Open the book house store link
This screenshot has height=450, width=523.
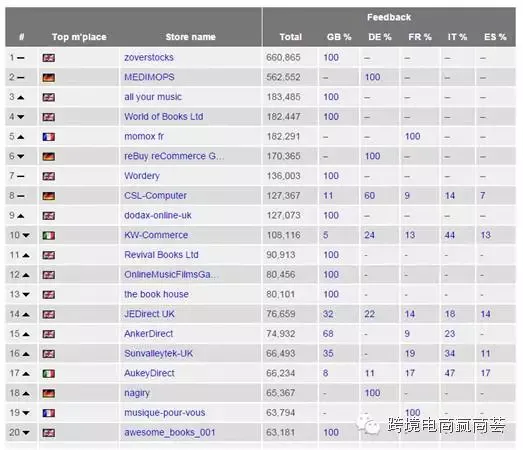[156, 294]
